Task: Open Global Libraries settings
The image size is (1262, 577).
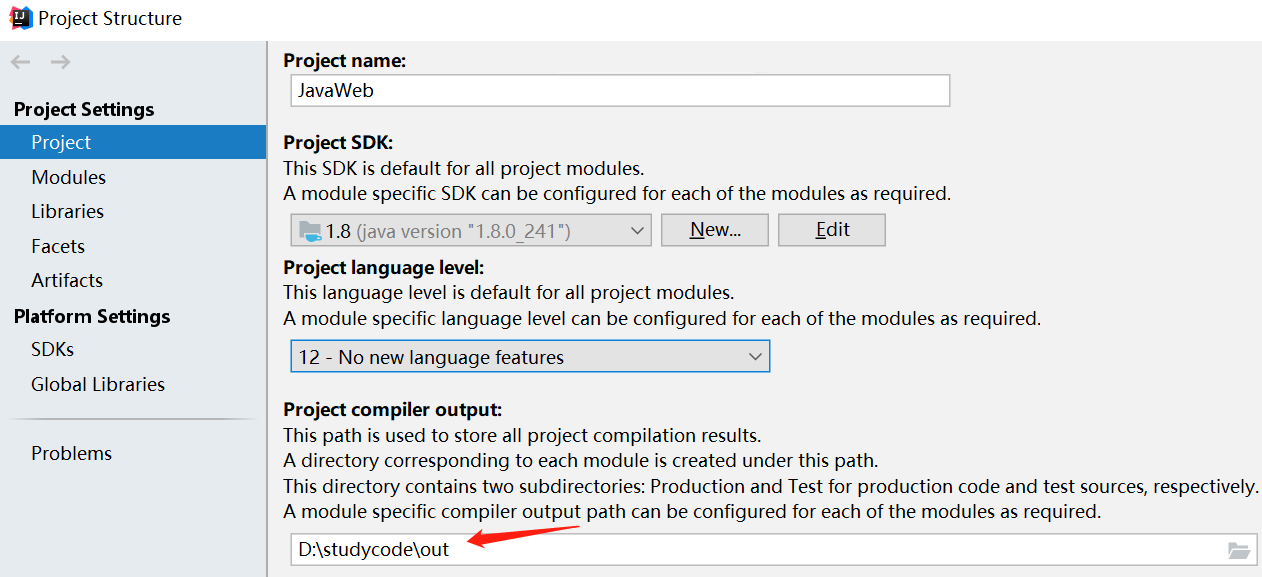Action: coord(97,384)
